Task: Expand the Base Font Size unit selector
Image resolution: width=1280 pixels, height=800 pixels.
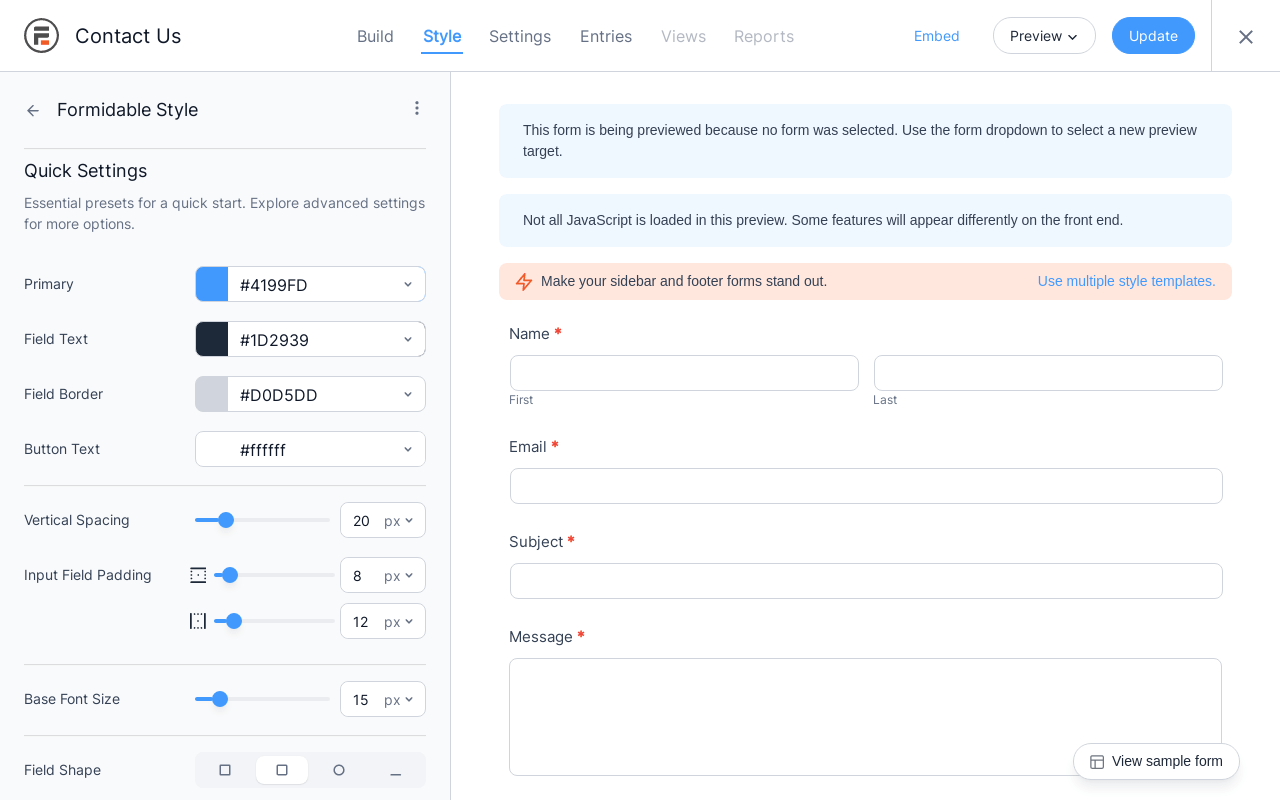Action: click(x=399, y=700)
